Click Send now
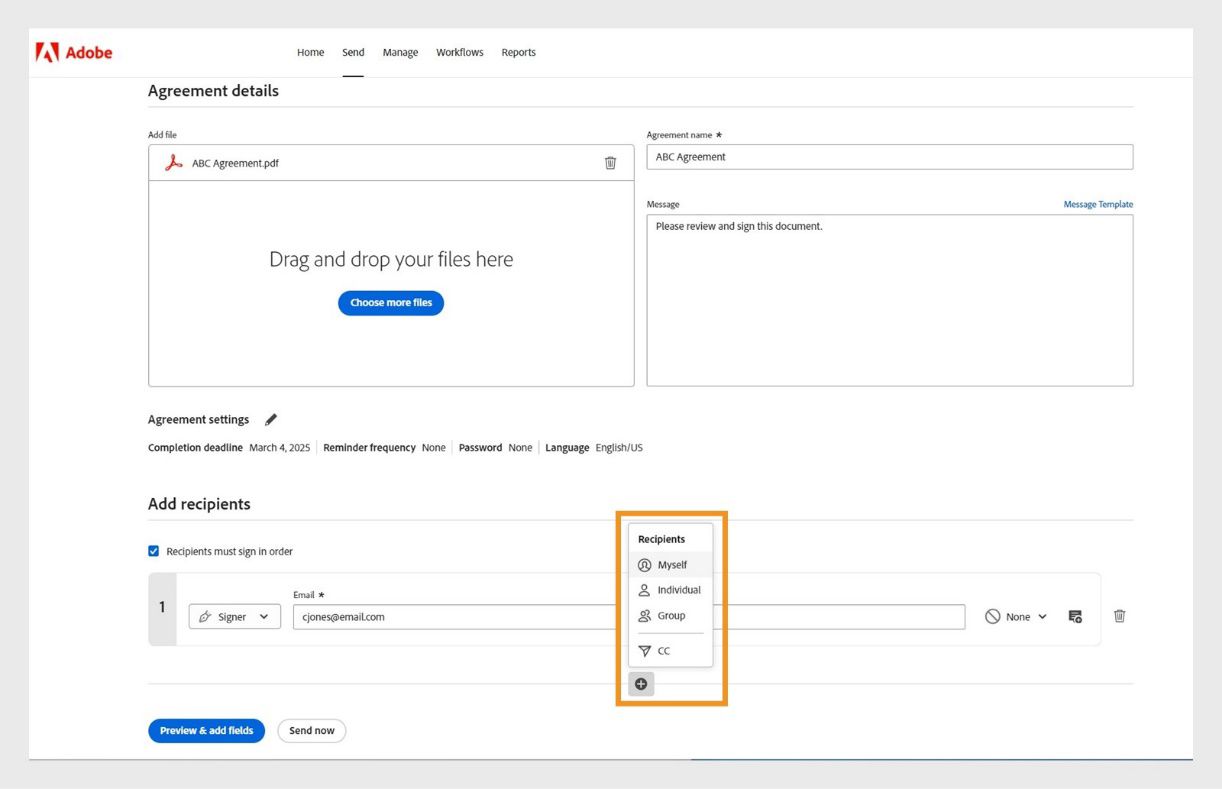1222x789 pixels. pyautogui.click(x=311, y=730)
